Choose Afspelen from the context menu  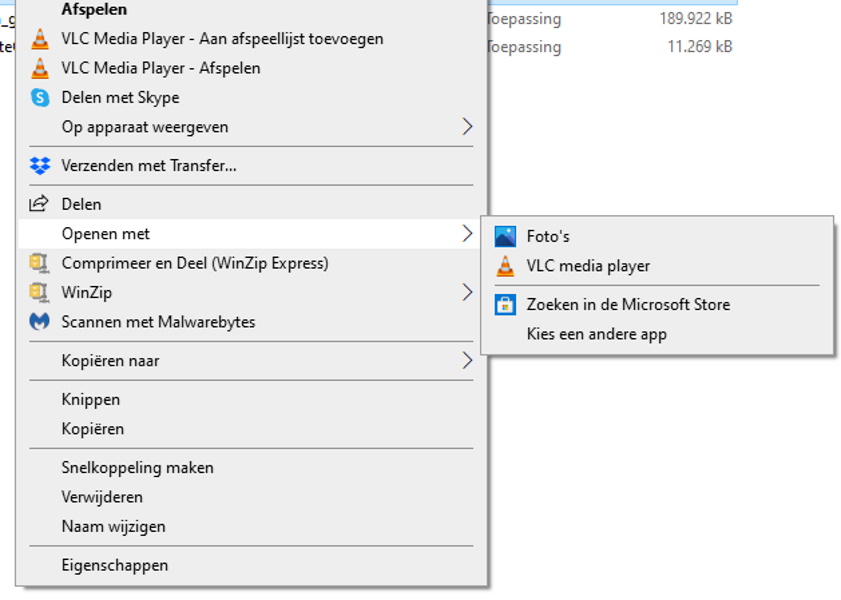pyautogui.click(x=252, y=10)
